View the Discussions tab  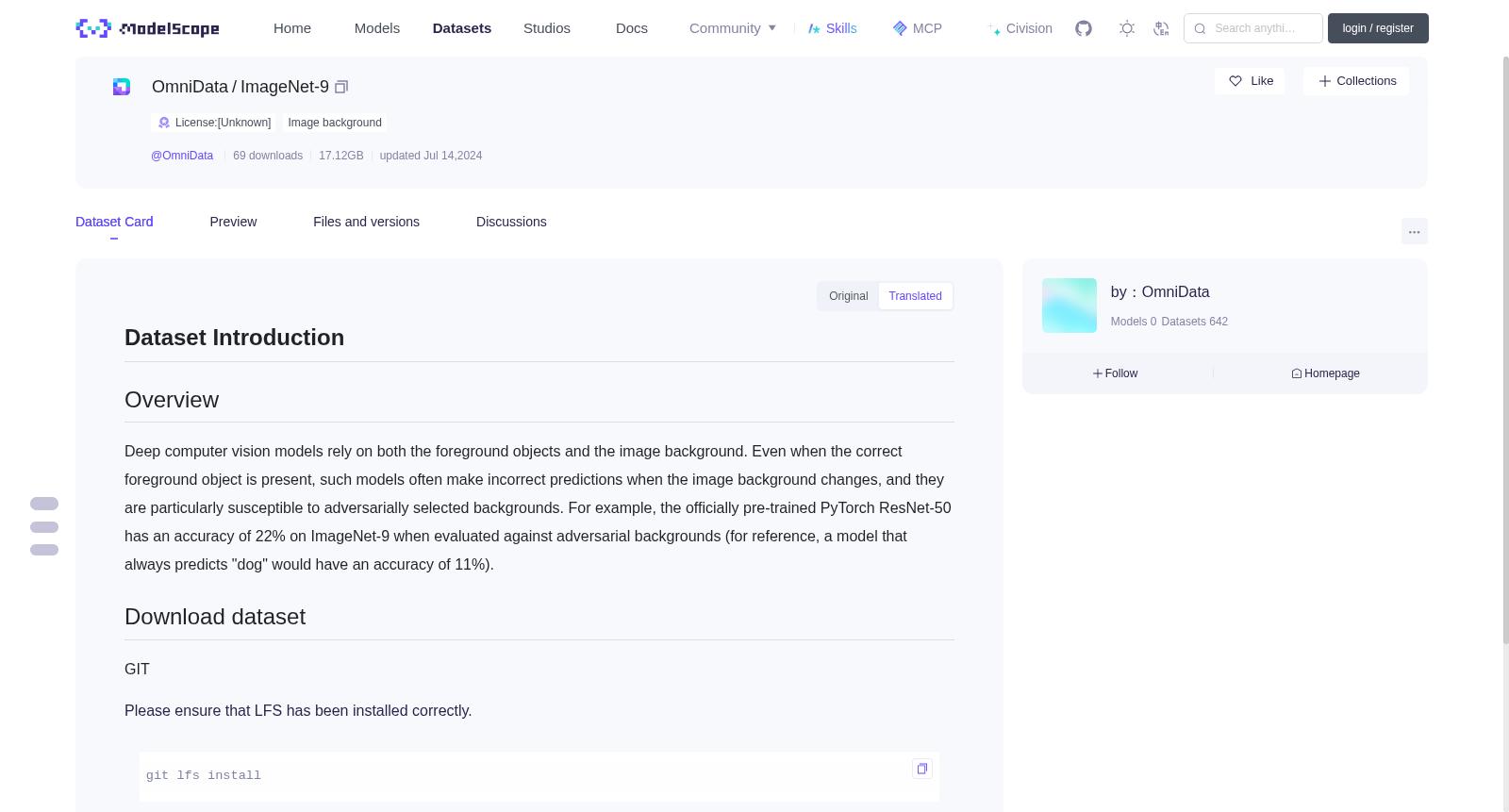511,222
